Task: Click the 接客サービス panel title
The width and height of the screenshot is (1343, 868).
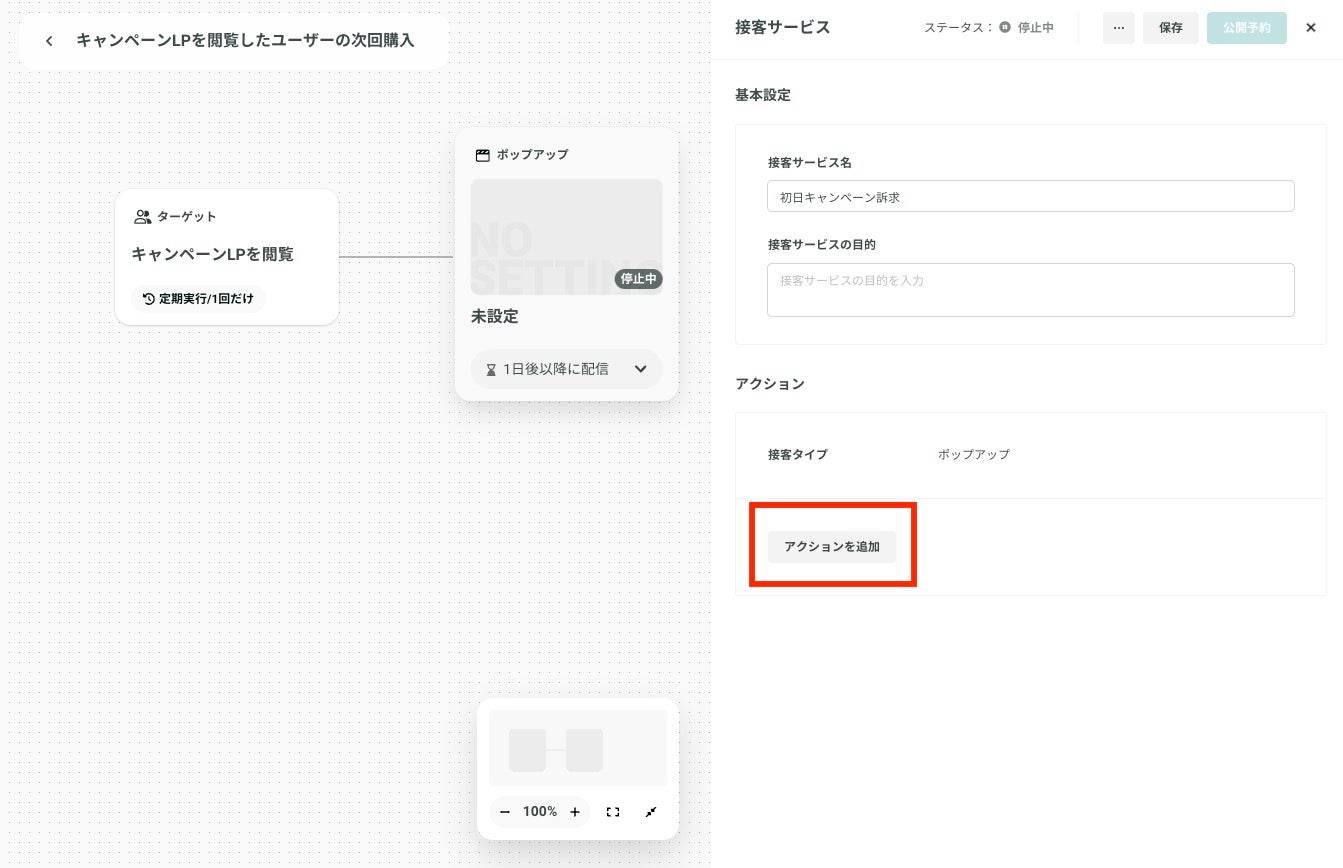Action: click(783, 27)
